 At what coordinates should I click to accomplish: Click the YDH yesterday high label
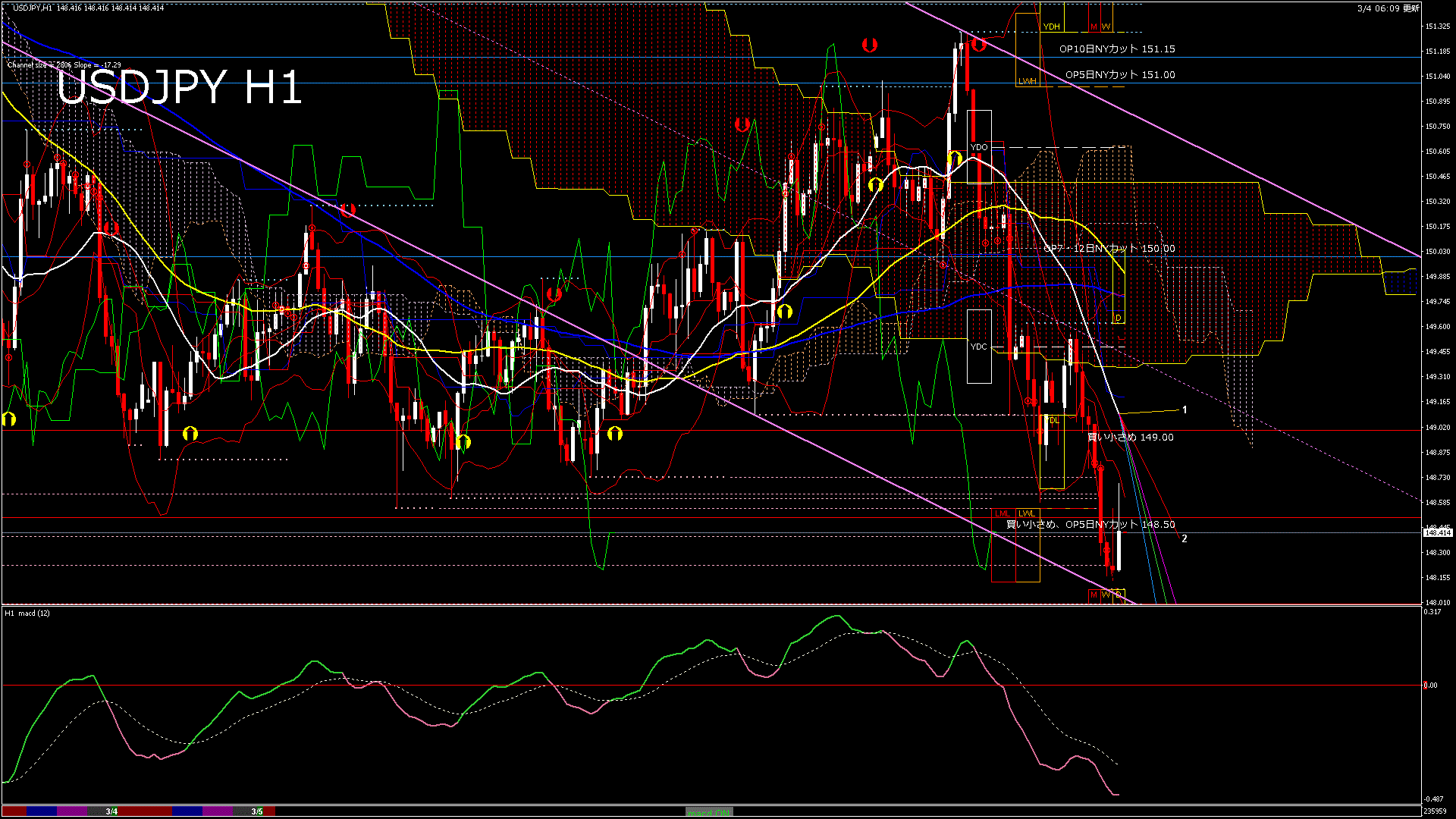click(x=1051, y=27)
